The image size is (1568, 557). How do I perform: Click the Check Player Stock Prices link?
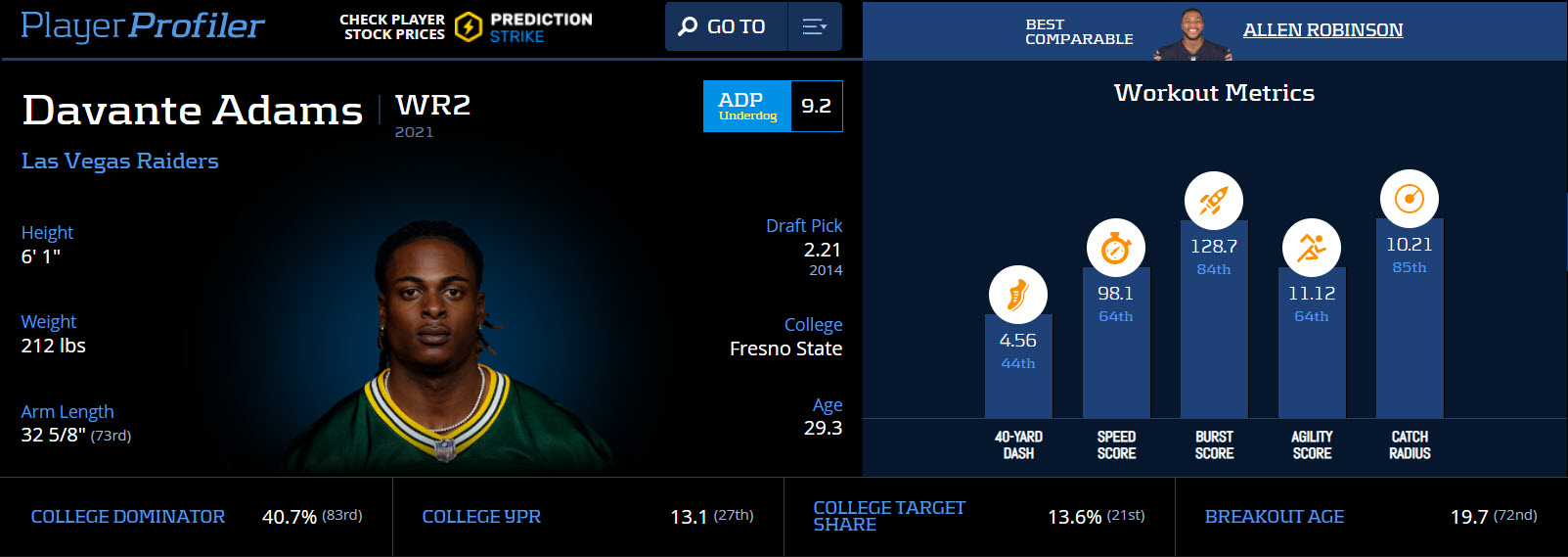[392, 26]
